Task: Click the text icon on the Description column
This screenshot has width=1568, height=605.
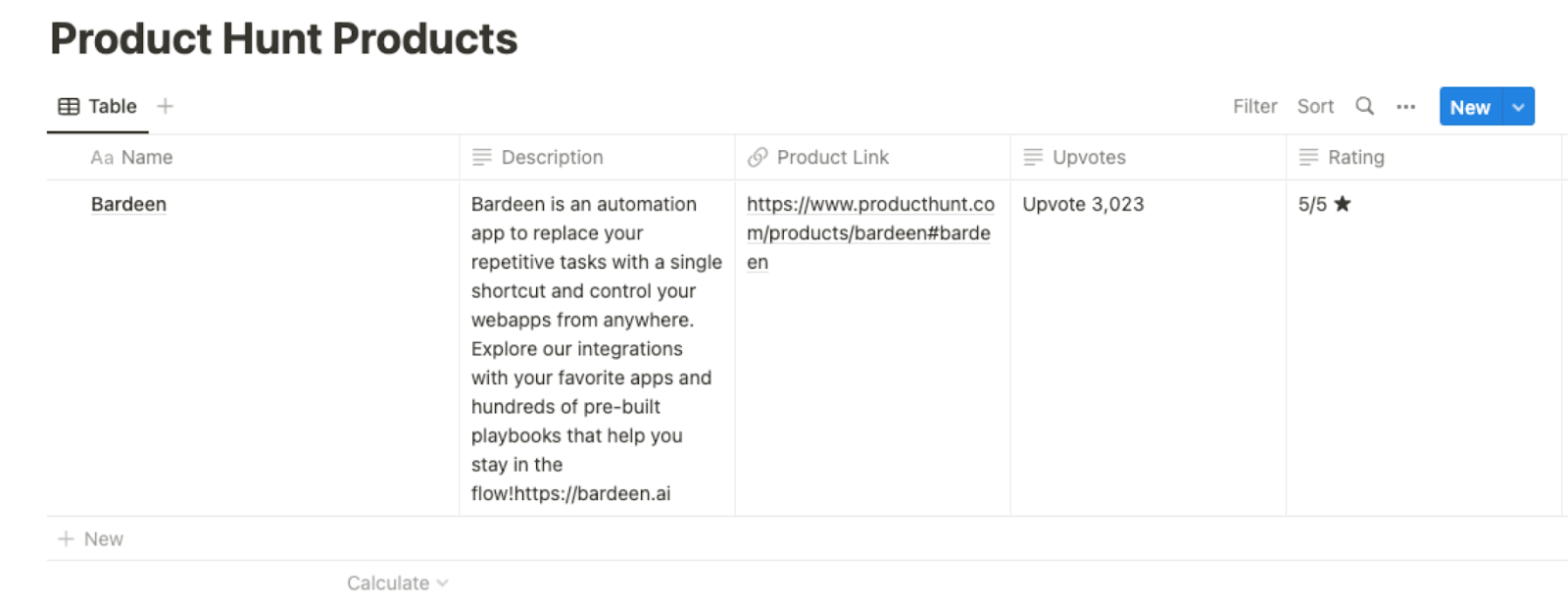Action: (x=481, y=157)
